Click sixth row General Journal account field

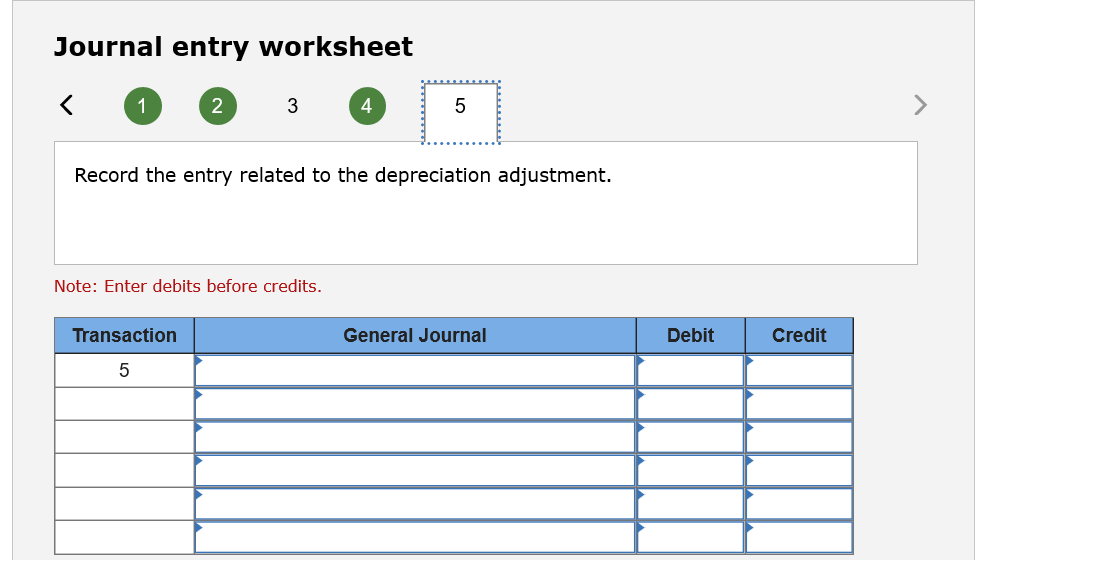415,538
